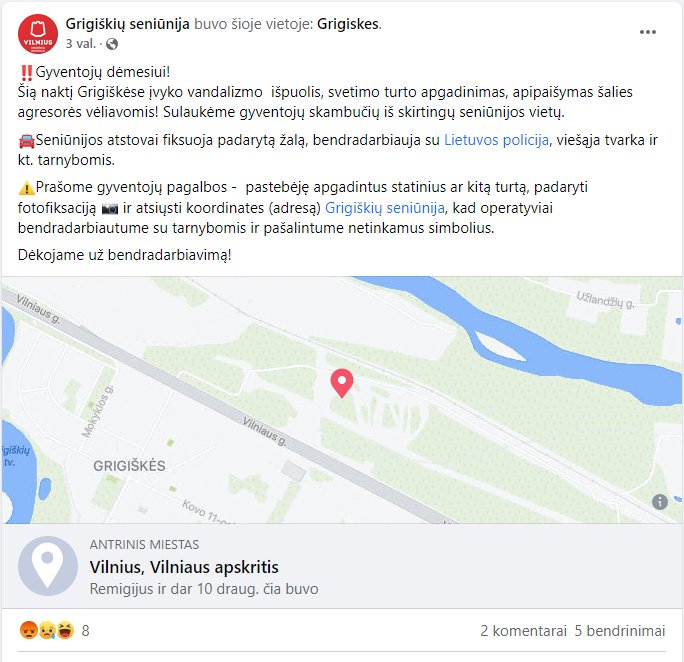Open the 3 val. timestamp

(x=81, y=44)
